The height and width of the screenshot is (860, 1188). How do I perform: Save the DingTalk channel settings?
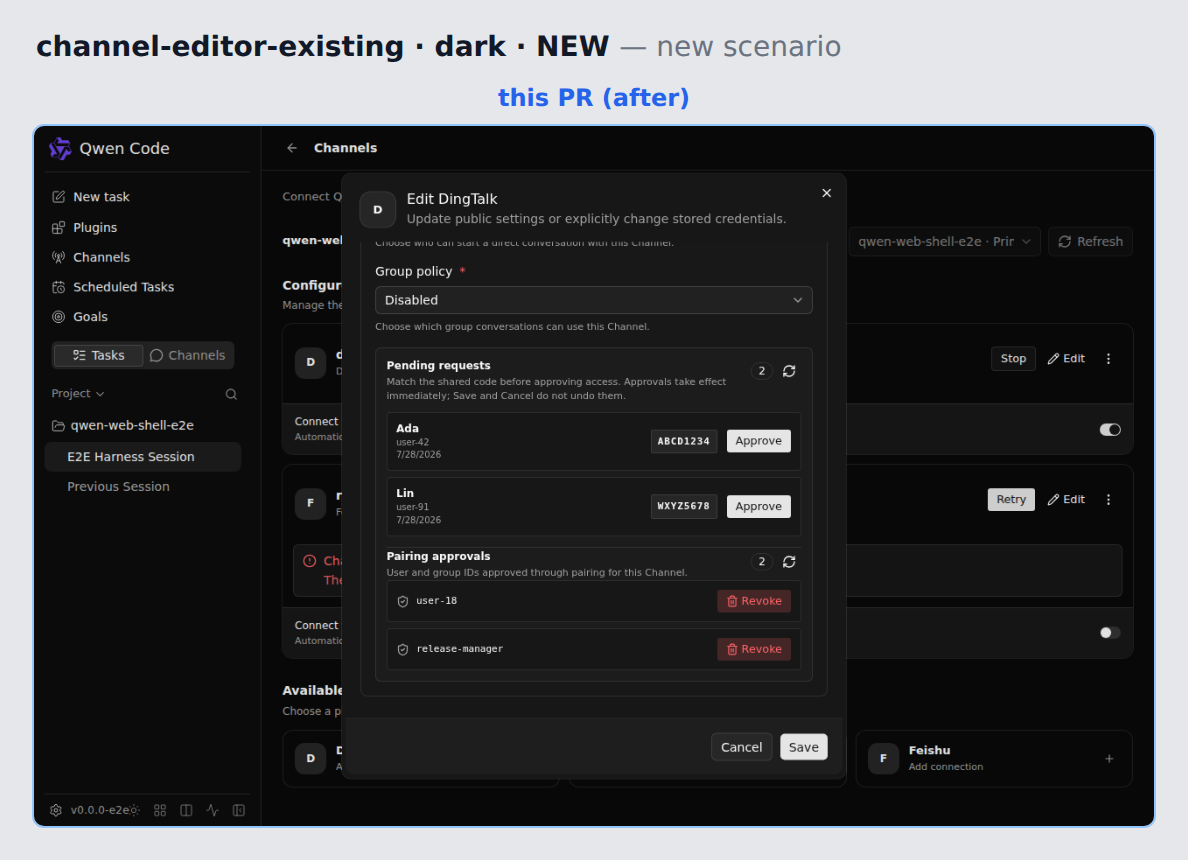pyautogui.click(x=803, y=747)
